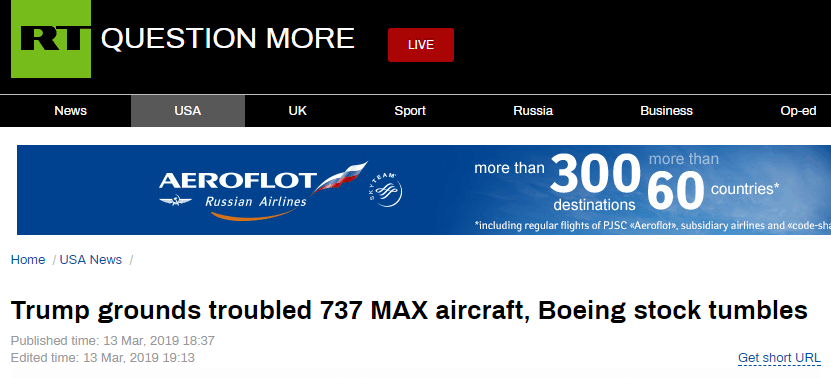Click the SkyTeam emblem in the ad

pos(384,190)
